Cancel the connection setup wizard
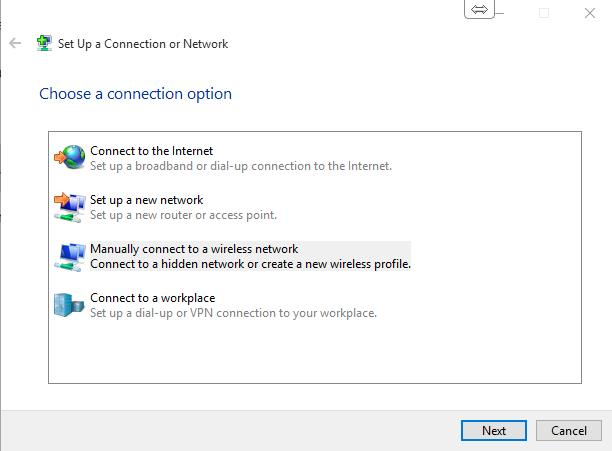Screen dimensions: 612x451 pos(569,431)
